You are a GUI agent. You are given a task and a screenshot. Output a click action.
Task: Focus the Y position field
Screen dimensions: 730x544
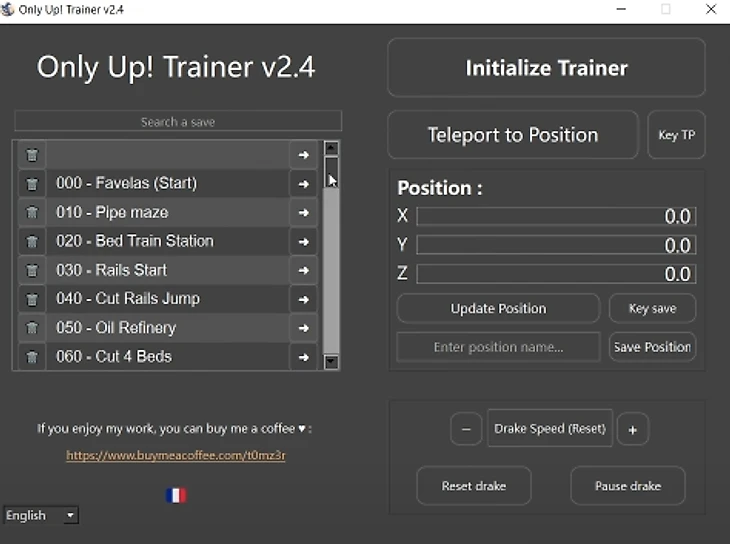click(556, 245)
